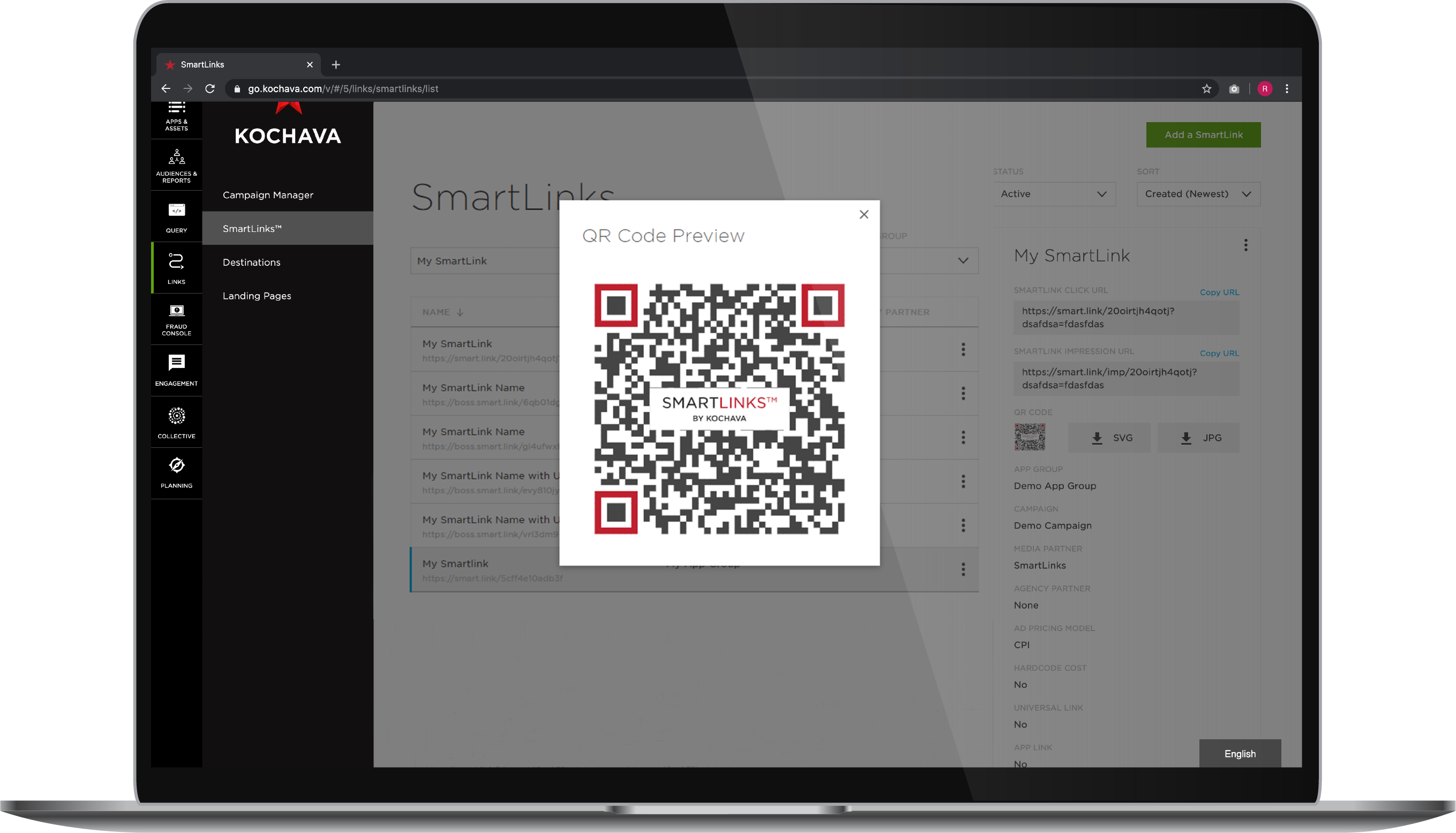Copy the SmartLink impression URL
1456x833 pixels.
click(x=1219, y=354)
